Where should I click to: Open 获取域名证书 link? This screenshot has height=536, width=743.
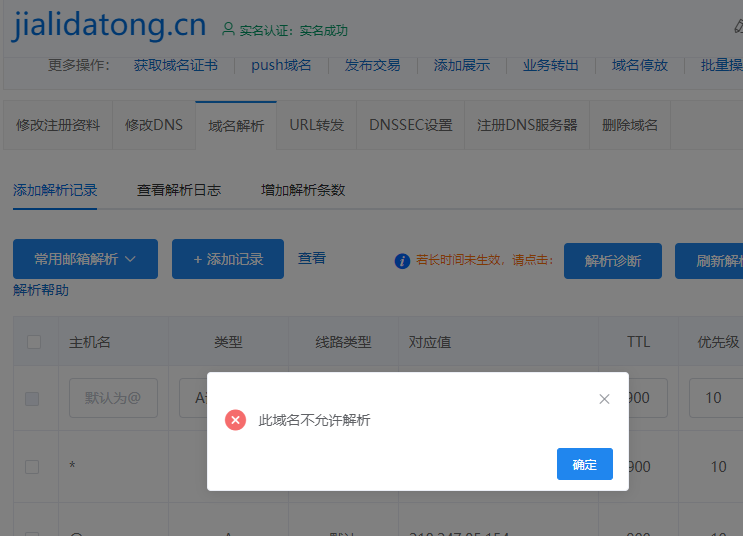176,65
